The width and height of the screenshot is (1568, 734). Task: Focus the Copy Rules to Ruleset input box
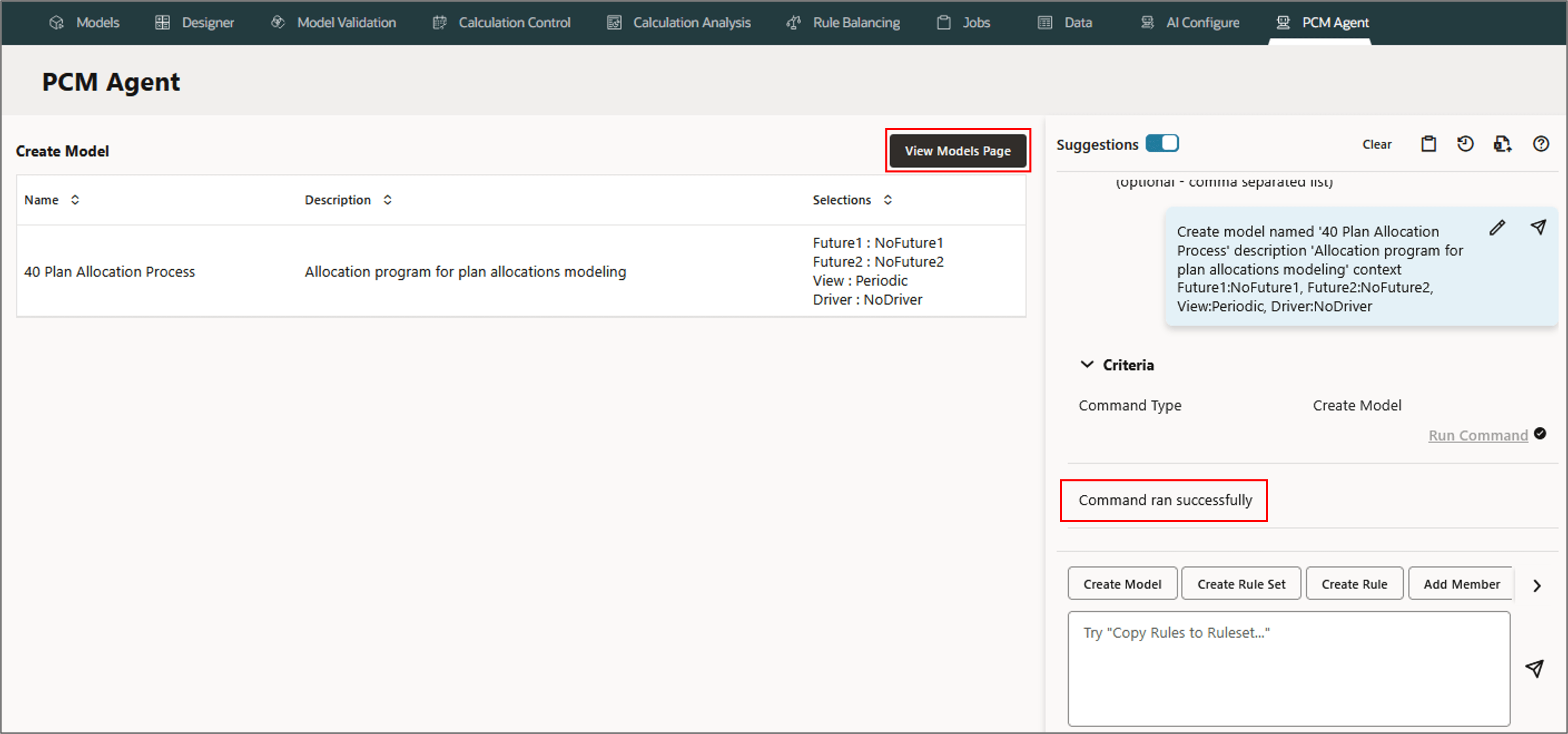point(1288,668)
